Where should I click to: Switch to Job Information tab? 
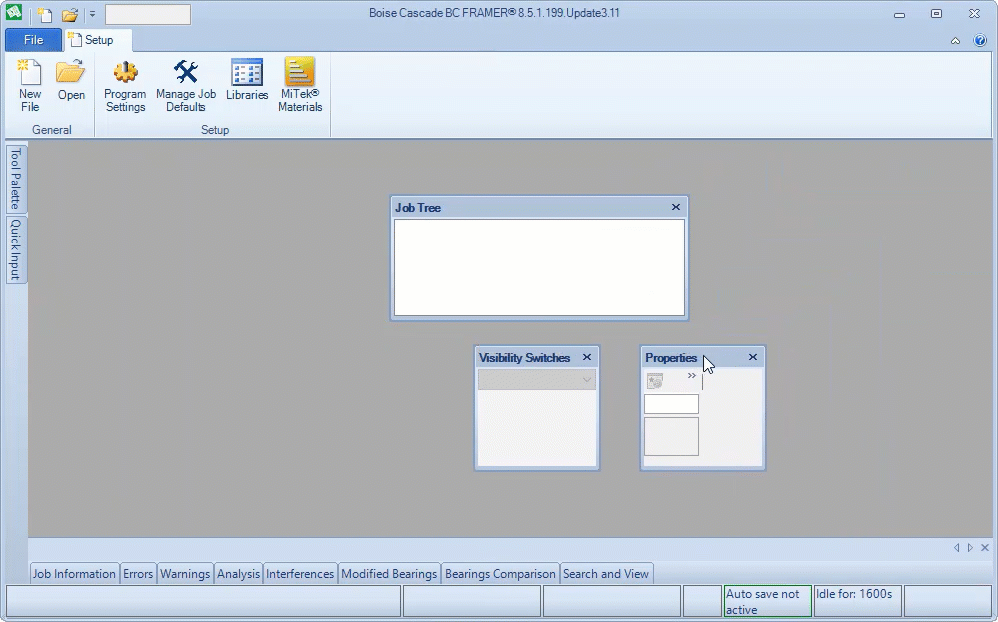click(x=74, y=574)
